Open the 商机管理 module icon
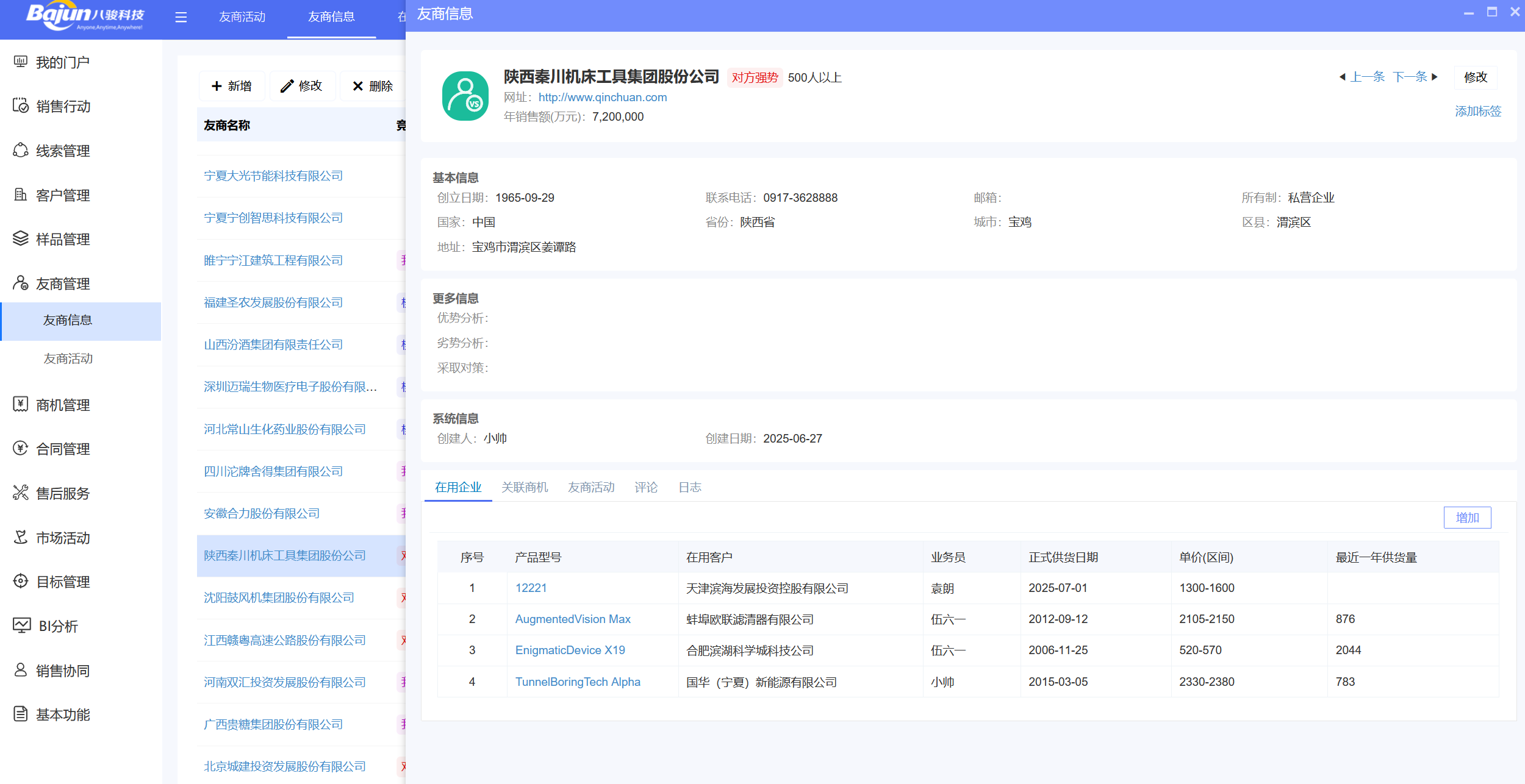This screenshot has height=784, width=1525. pos(20,404)
